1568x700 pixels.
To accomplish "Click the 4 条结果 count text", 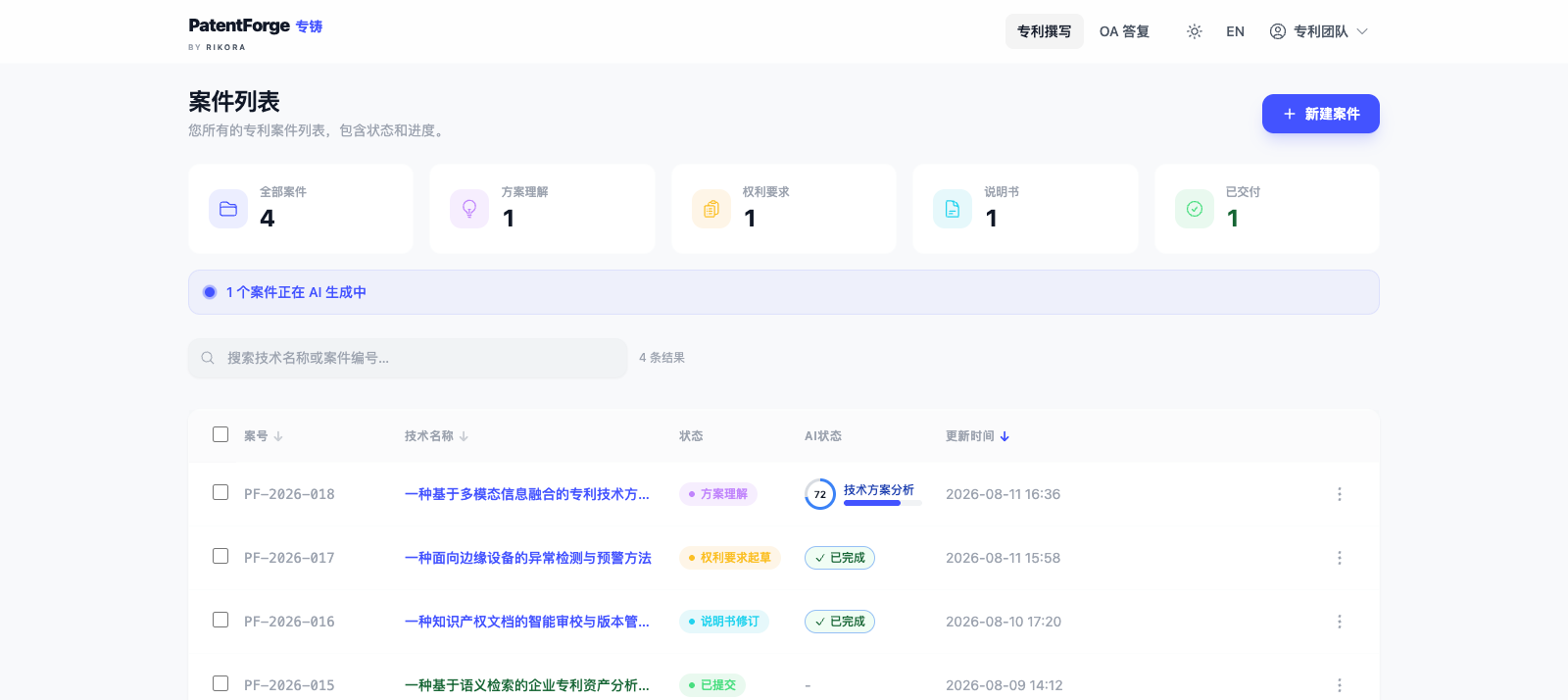I will point(661,358).
